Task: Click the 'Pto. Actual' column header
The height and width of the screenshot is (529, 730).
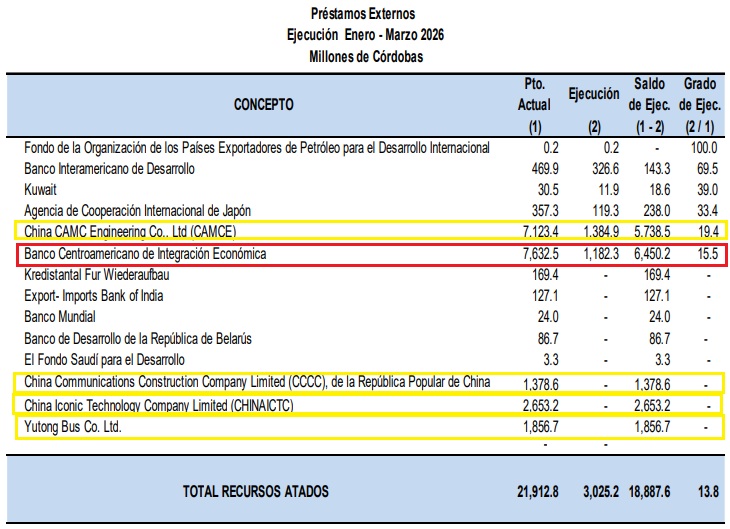Action: pyautogui.click(x=534, y=95)
